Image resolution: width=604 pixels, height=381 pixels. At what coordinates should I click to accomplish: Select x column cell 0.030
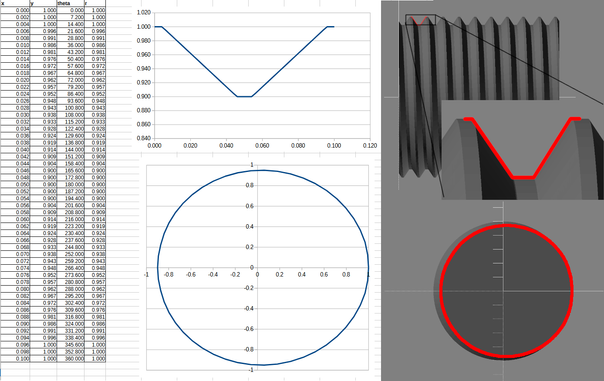[x=15, y=115]
